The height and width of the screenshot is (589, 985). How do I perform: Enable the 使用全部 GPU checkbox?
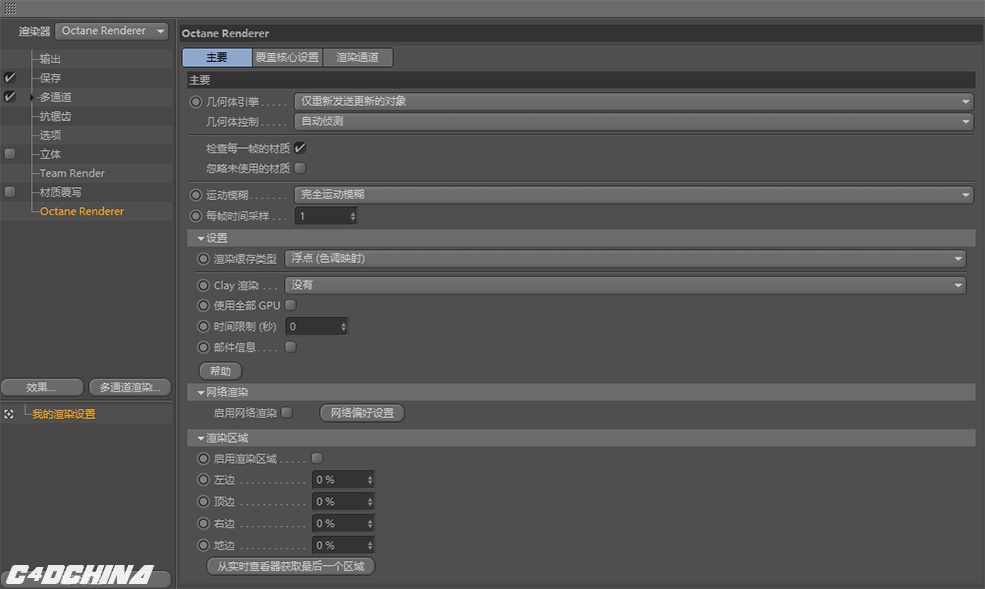pos(290,305)
